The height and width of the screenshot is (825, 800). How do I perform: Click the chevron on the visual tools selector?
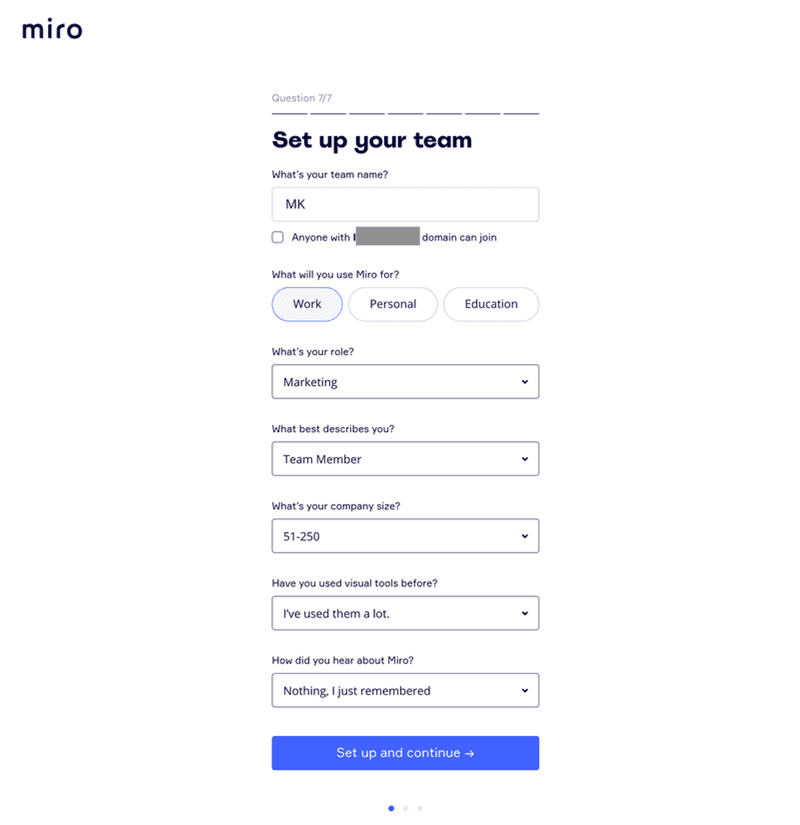coord(527,613)
